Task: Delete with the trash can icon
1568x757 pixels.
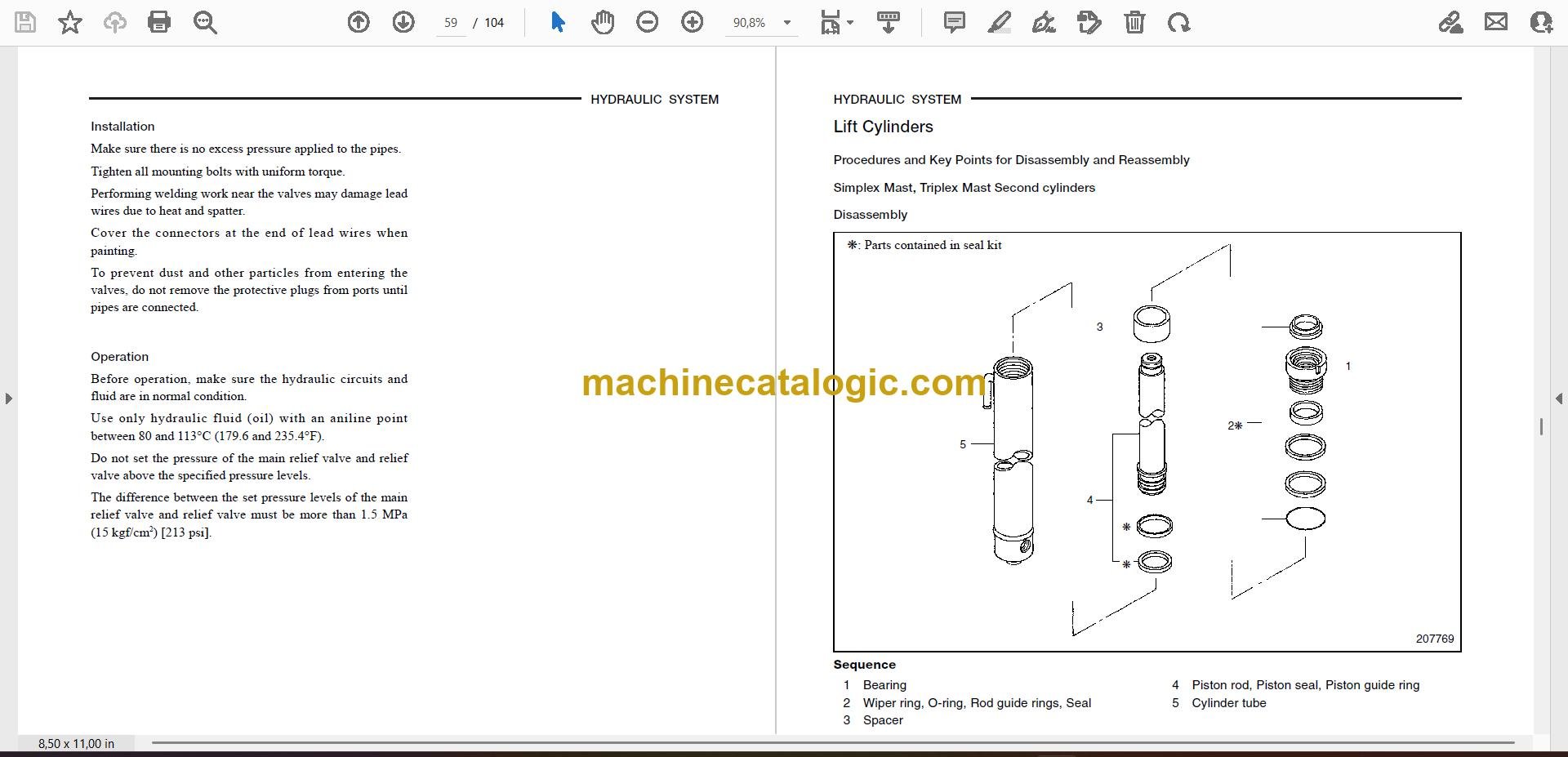Action: coord(1134,22)
